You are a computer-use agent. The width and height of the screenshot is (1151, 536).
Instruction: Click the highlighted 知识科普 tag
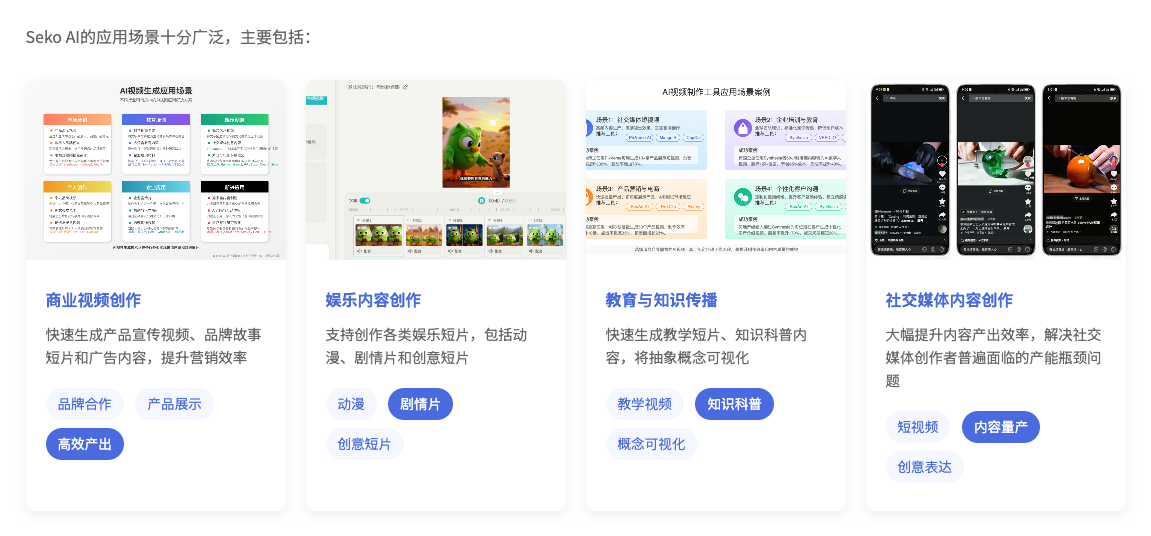pyautogui.click(x=734, y=404)
